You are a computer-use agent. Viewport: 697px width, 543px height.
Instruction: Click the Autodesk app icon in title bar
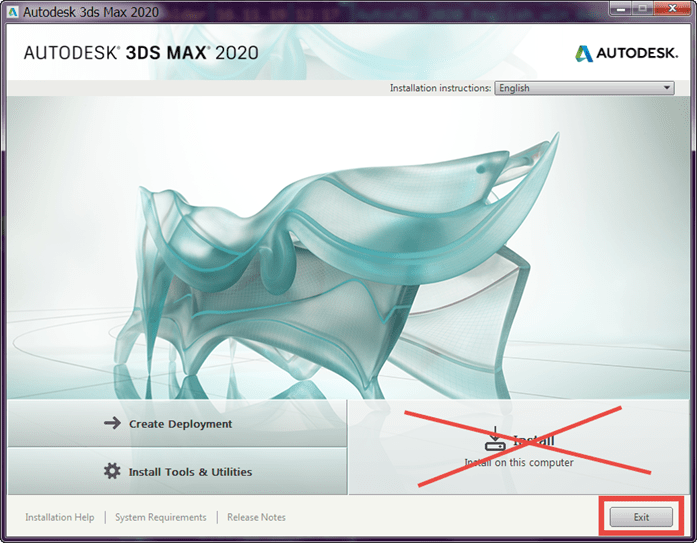[x=12, y=12]
